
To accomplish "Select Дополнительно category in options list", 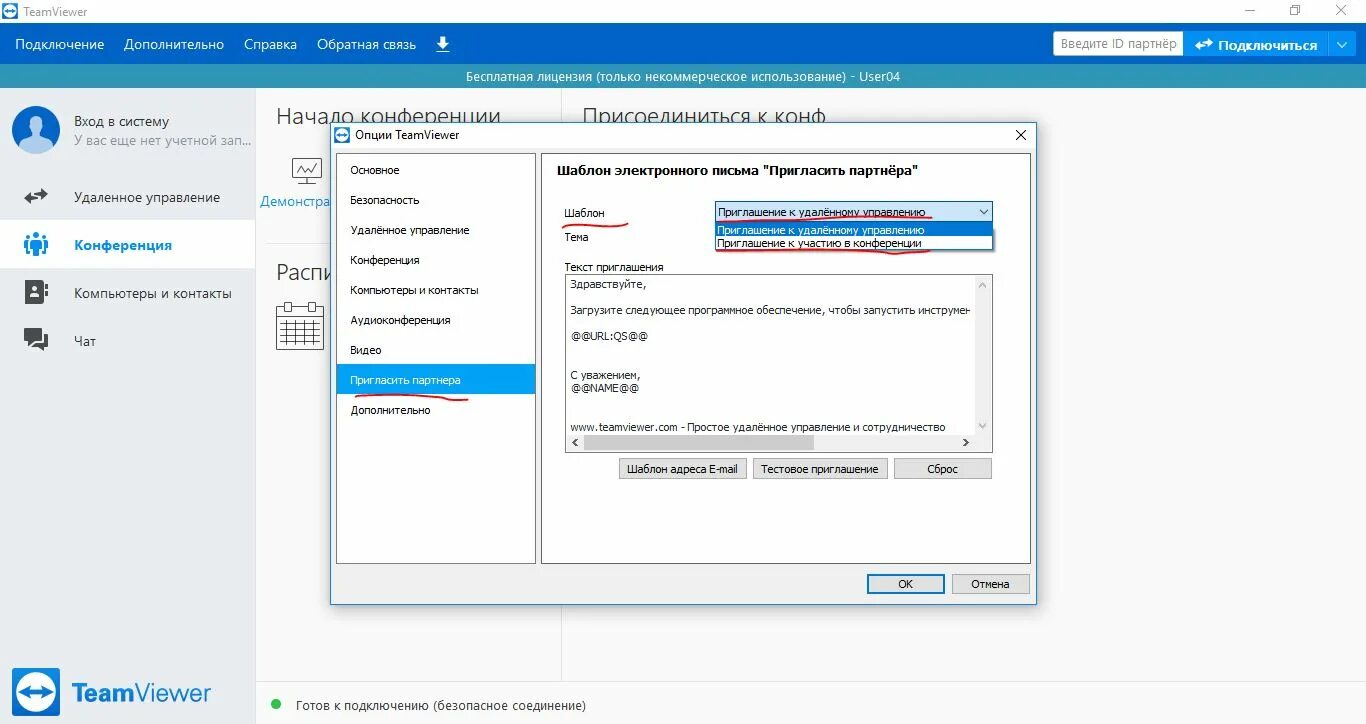I will point(436,410).
